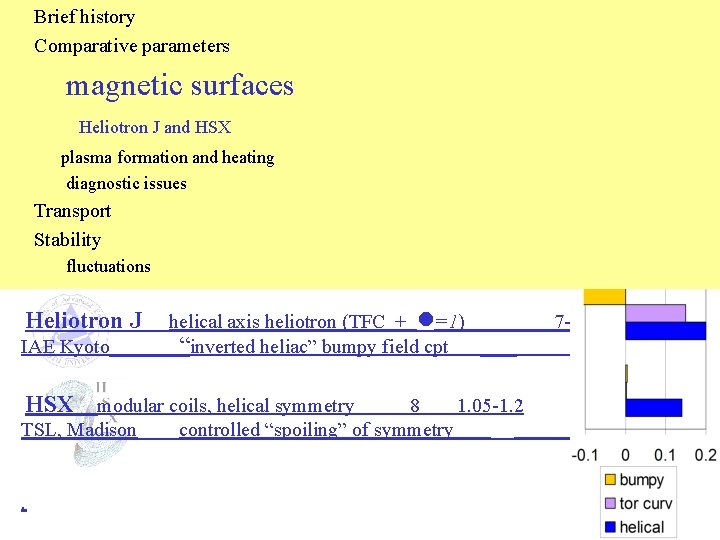Select 'Heliotron J and HSX' subheading
The image size is (720, 540).
pyautogui.click(x=155, y=127)
